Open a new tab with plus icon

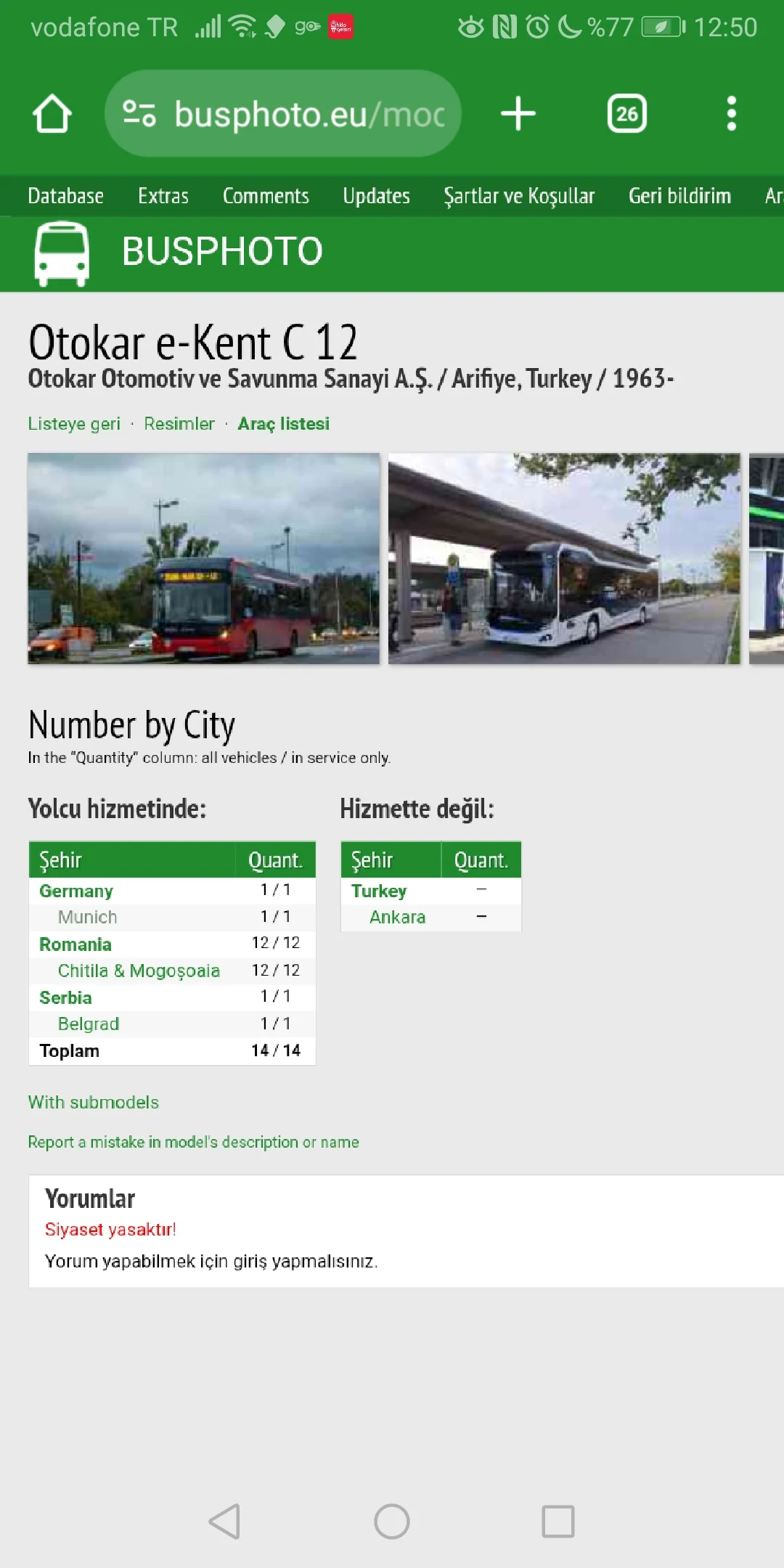(x=518, y=114)
